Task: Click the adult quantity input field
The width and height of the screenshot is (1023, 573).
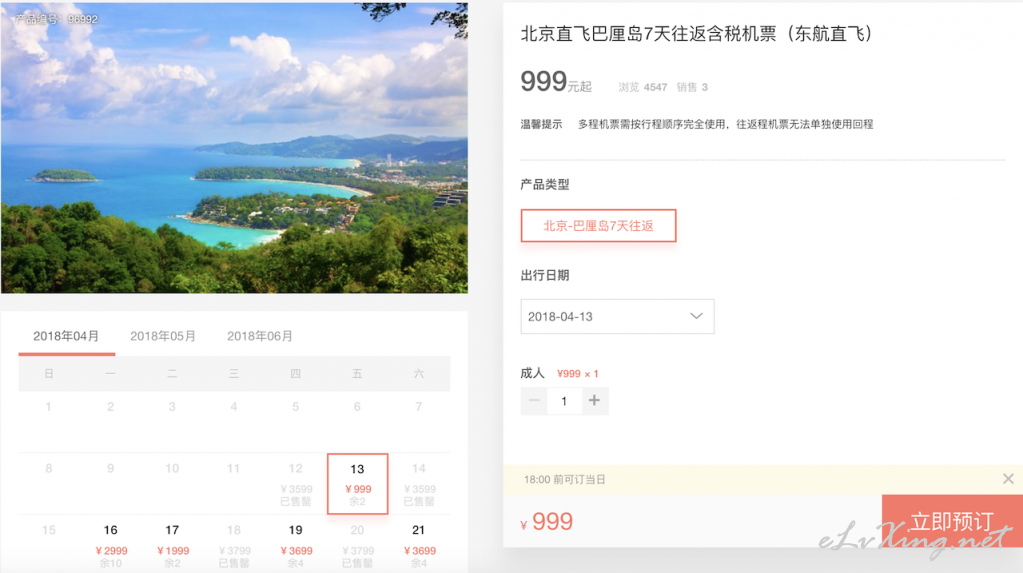Action: click(564, 401)
